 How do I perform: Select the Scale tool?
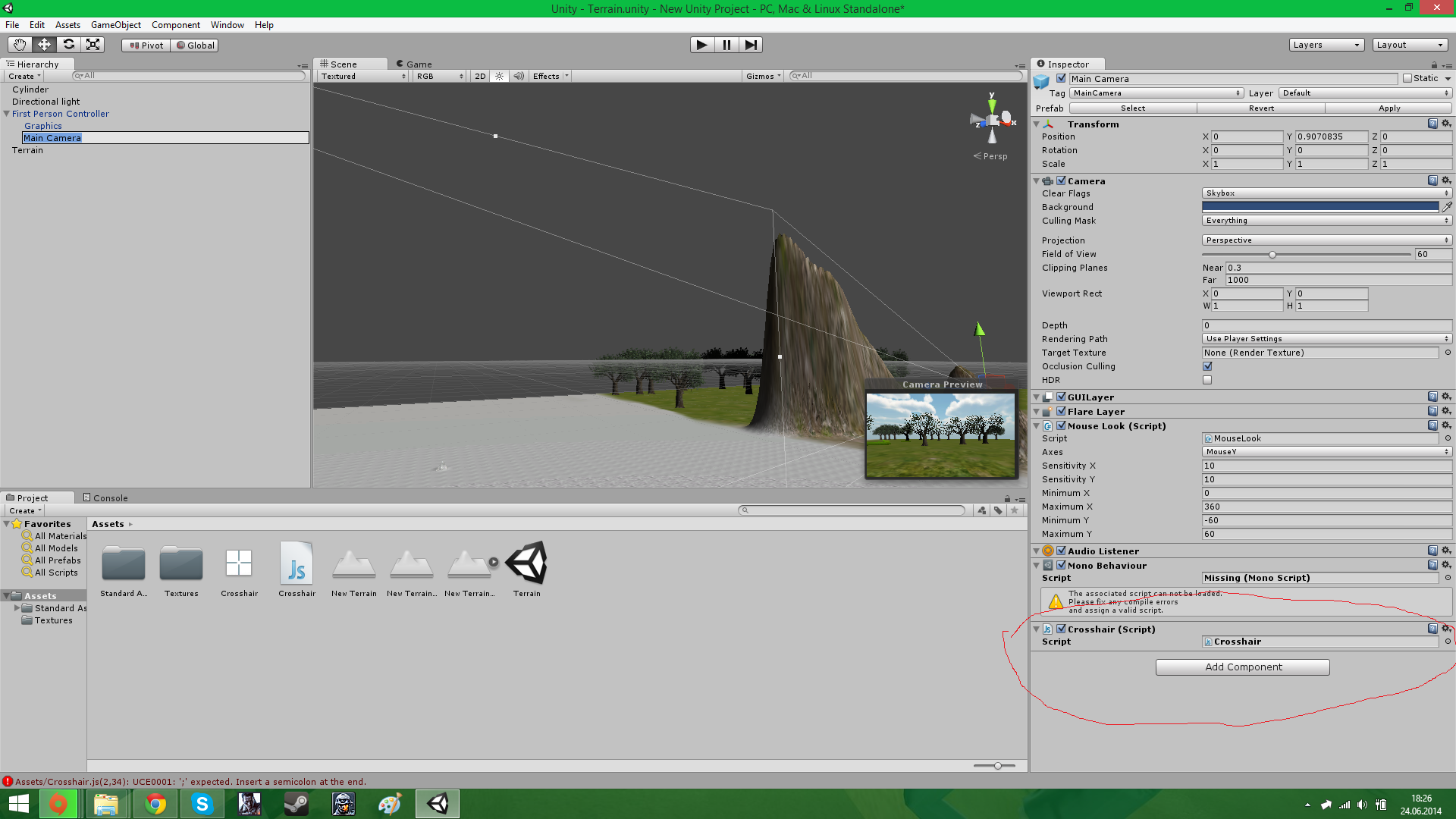pos(93,45)
